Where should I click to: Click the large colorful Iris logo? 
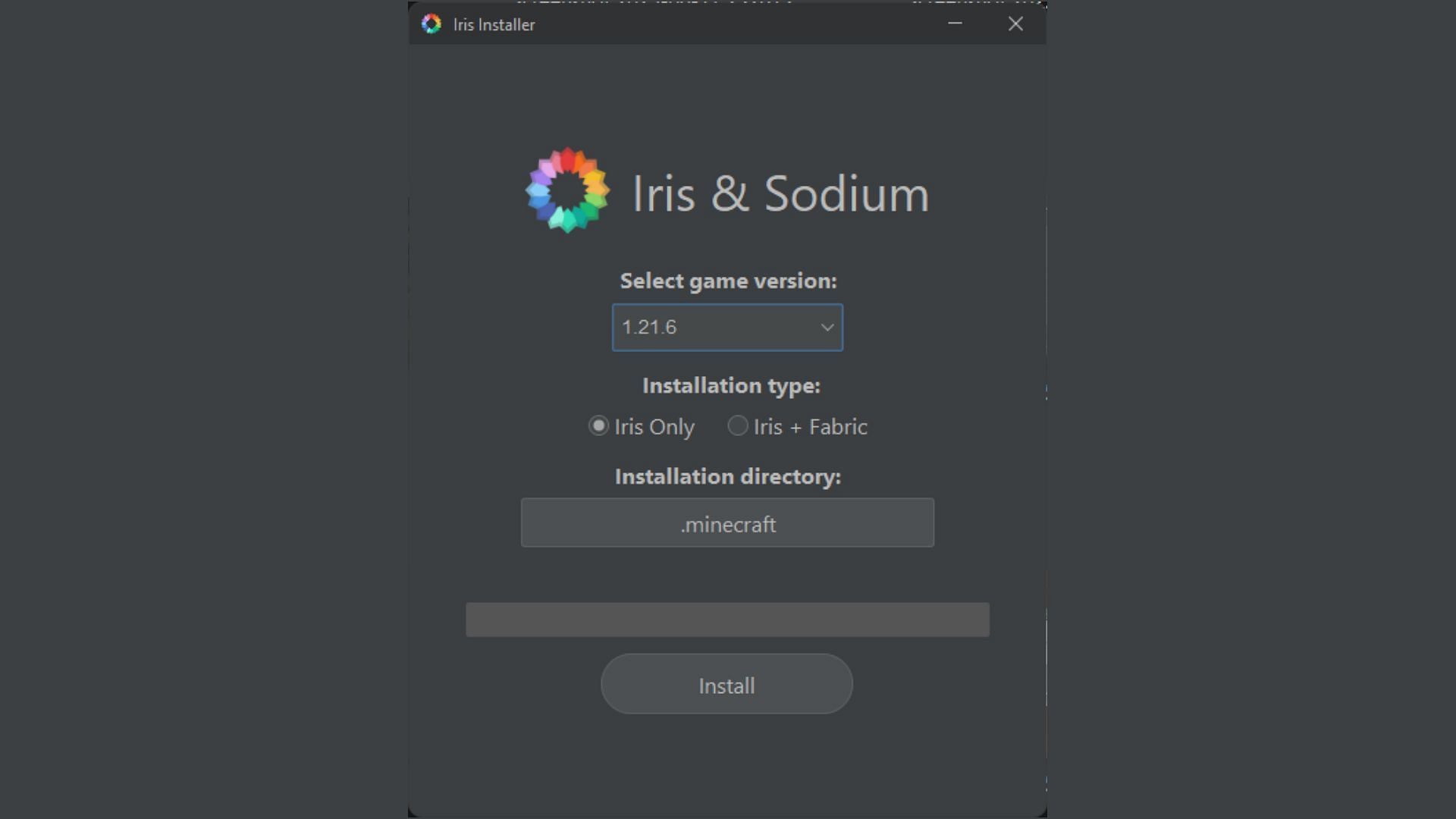(567, 190)
